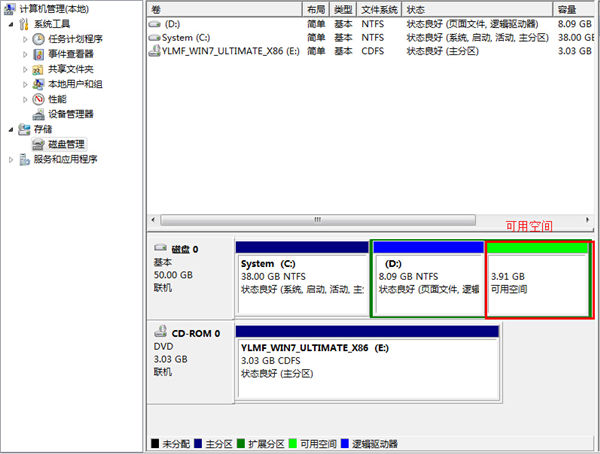Collapse the 存储 storage node
This screenshot has width=600, height=454.
tap(11, 129)
